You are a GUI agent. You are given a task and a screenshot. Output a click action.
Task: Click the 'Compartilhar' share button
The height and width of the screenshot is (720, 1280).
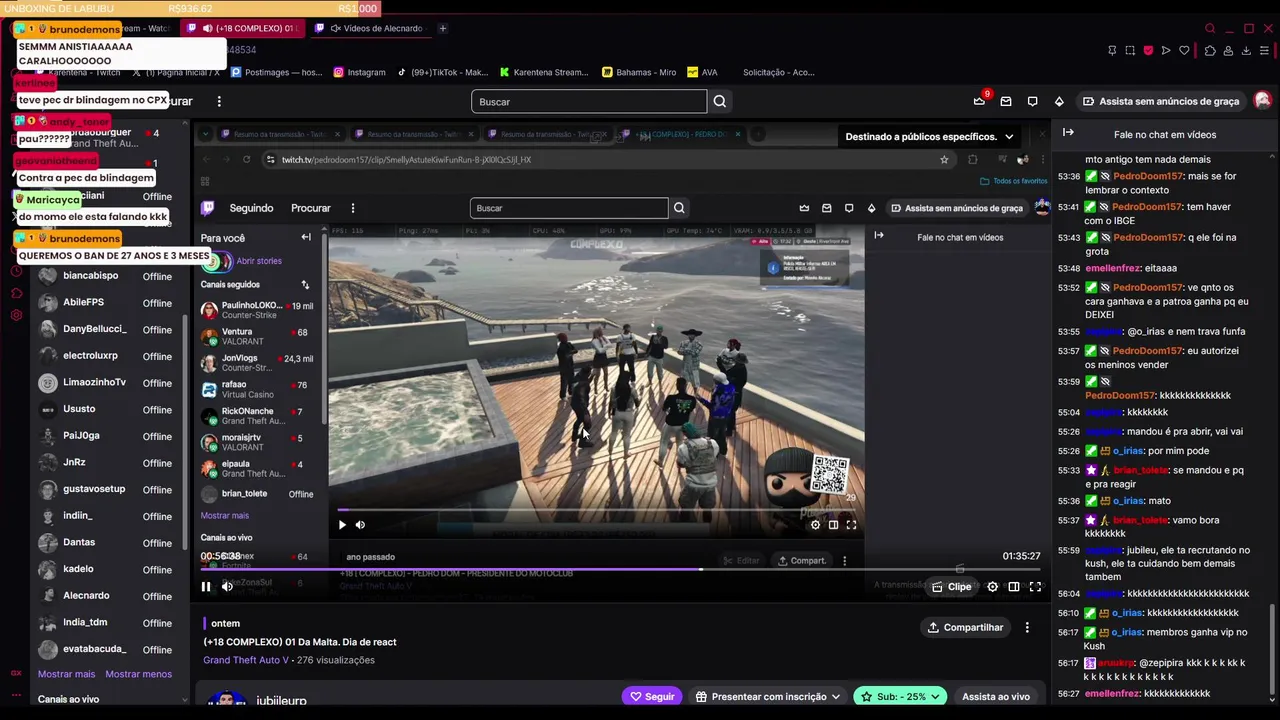click(965, 627)
